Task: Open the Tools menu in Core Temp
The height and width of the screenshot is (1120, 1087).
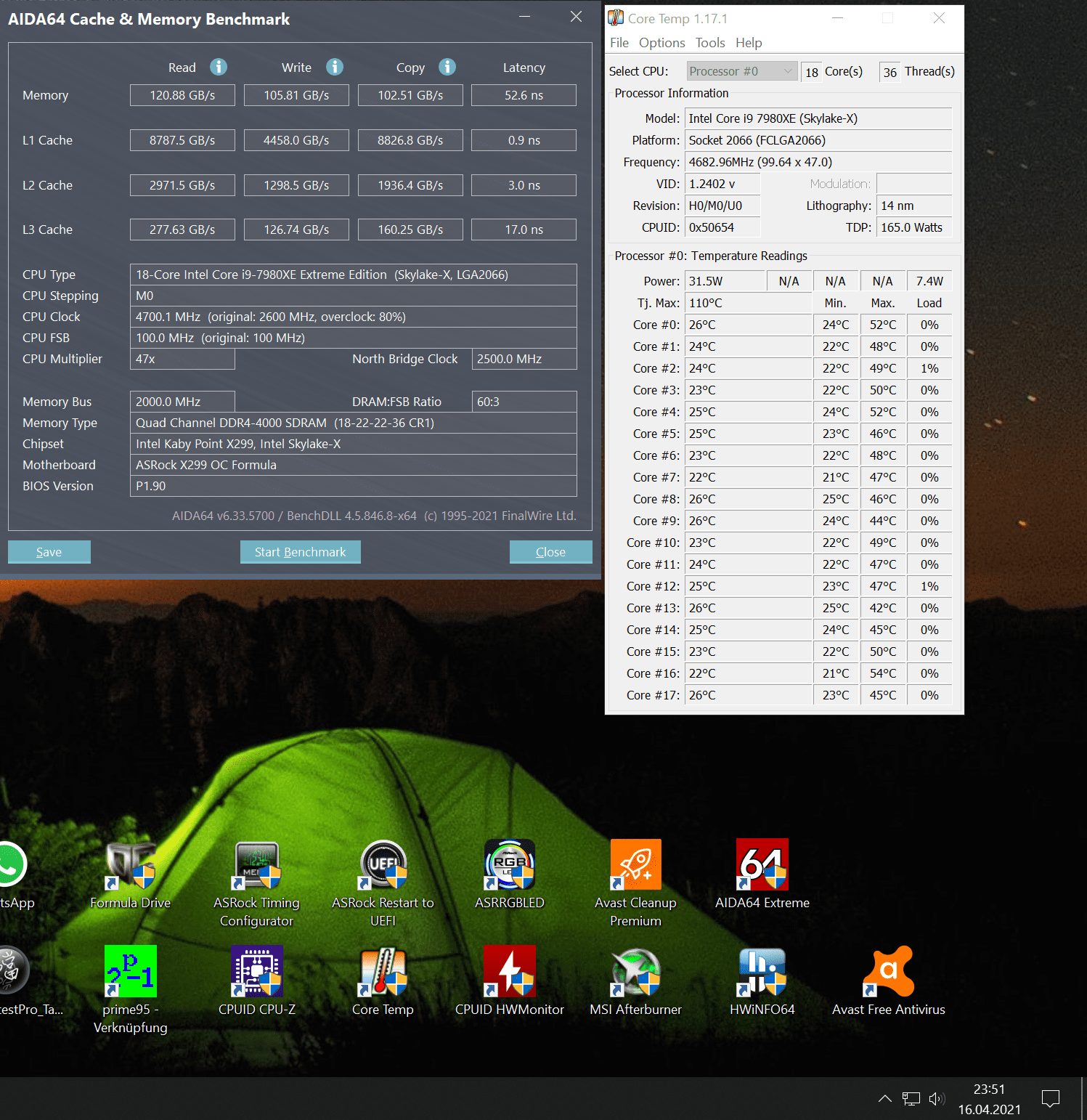Action: [x=710, y=43]
